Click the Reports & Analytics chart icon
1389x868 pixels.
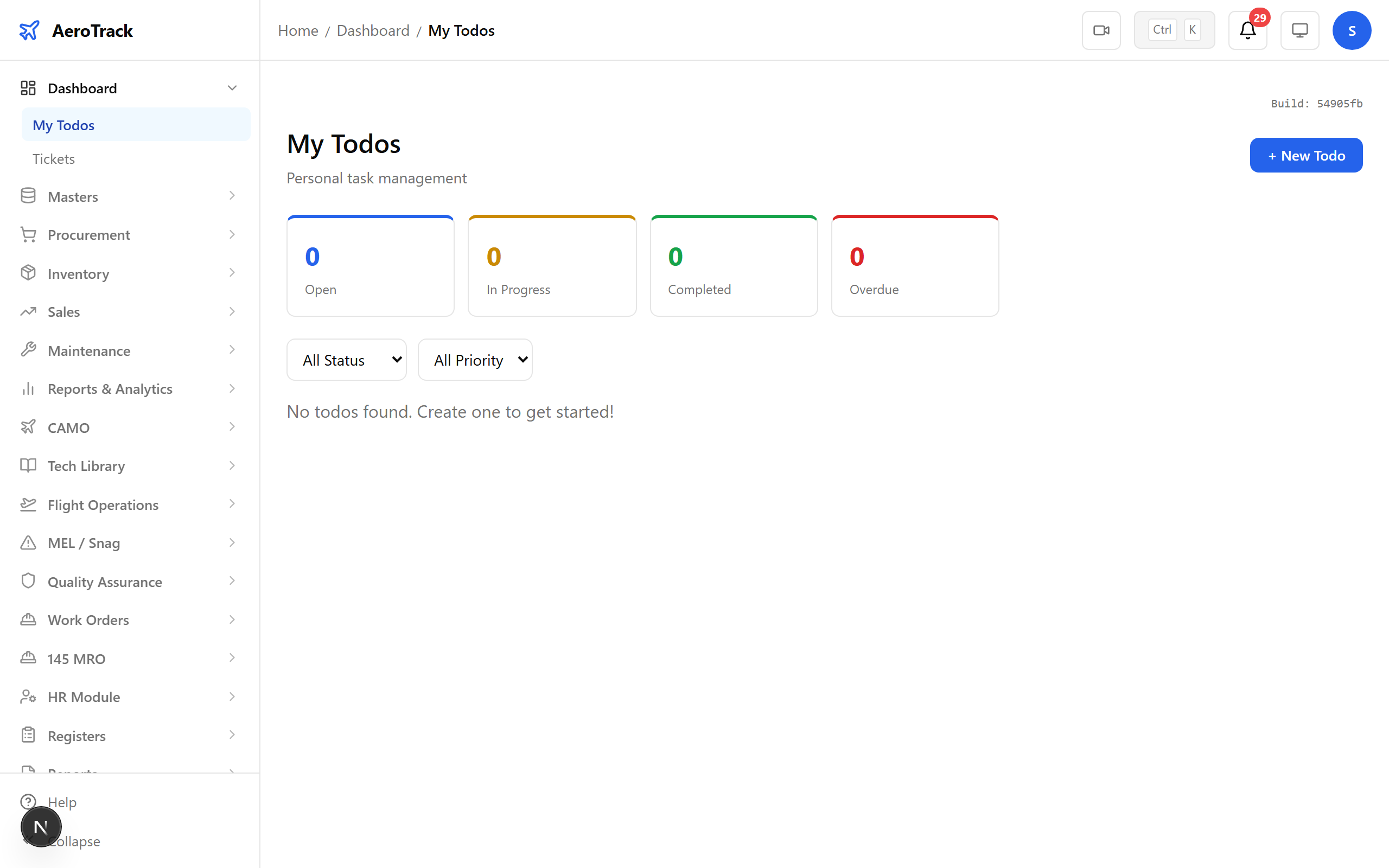(x=29, y=388)
